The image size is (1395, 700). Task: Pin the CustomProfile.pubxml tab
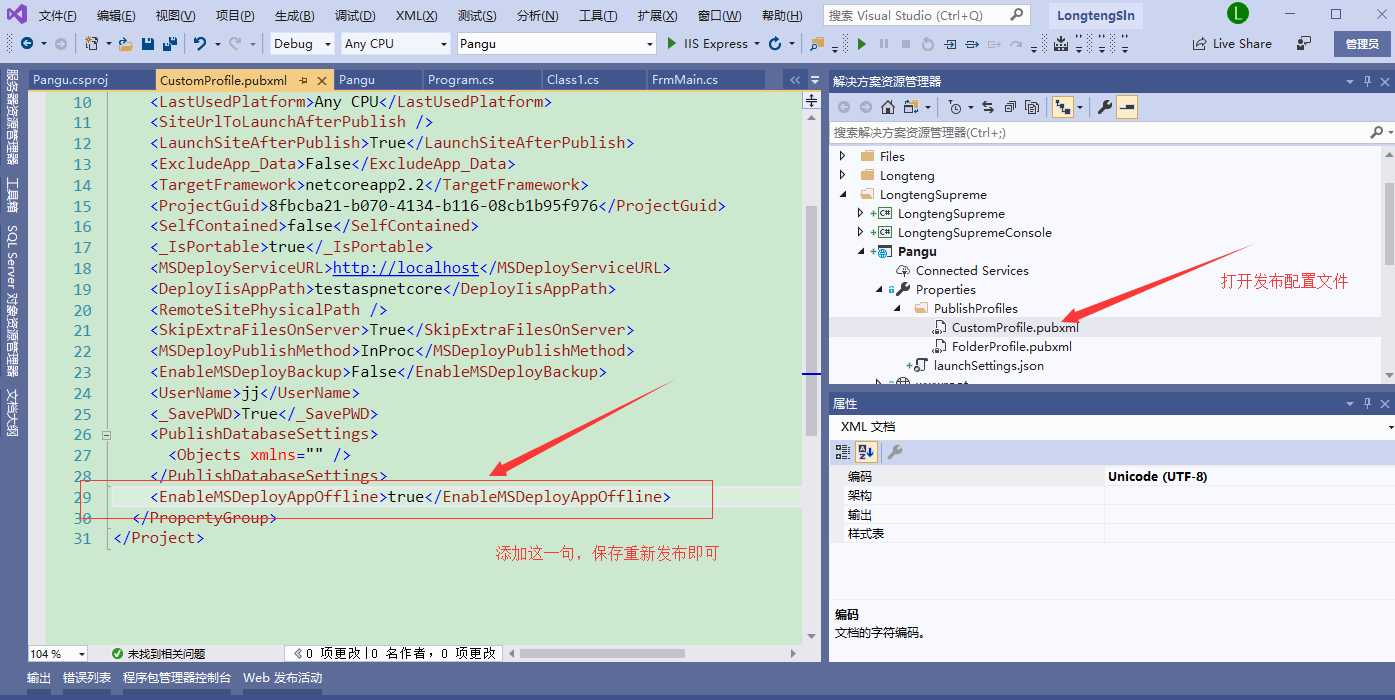coord(304,80)
